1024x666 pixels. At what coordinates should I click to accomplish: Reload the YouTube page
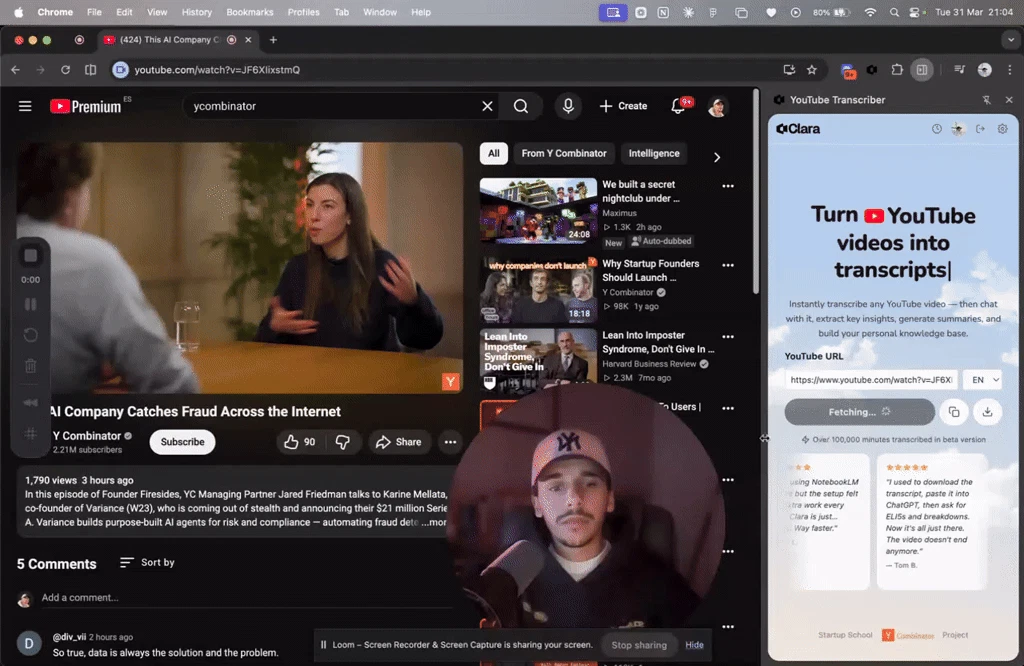(x=65, y=70)
